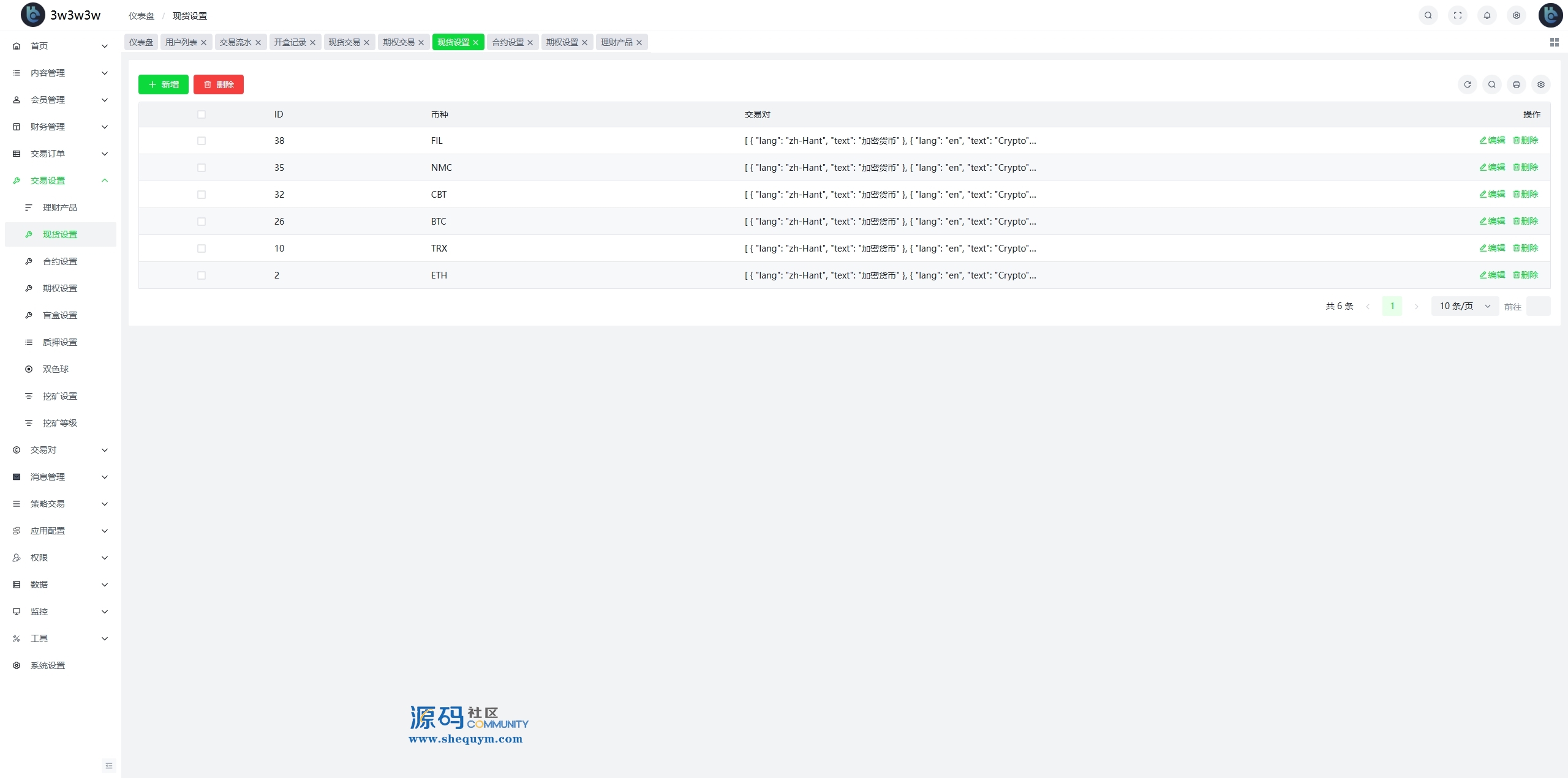Open notifications bell in top bar

1487,15
